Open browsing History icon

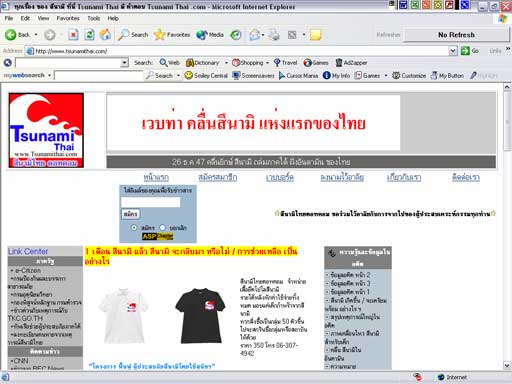[236, 35]
